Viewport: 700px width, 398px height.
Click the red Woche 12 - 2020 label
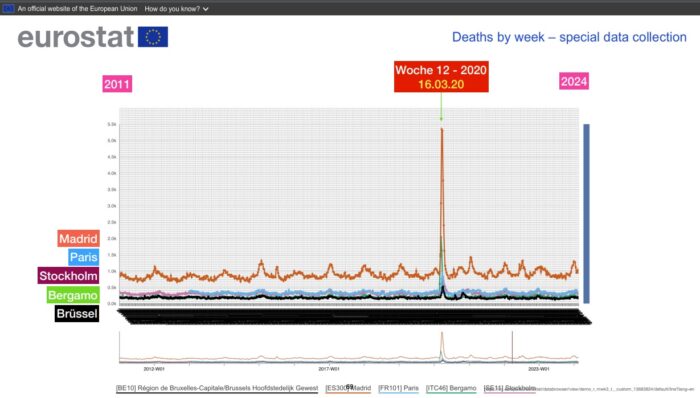(x=441, y=77)
